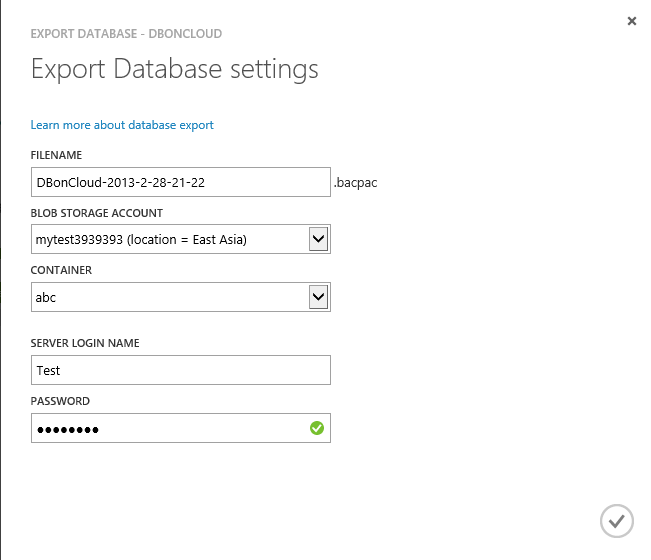
Task: Confirm export with the checkmark button
Action: tap(616, 520)
